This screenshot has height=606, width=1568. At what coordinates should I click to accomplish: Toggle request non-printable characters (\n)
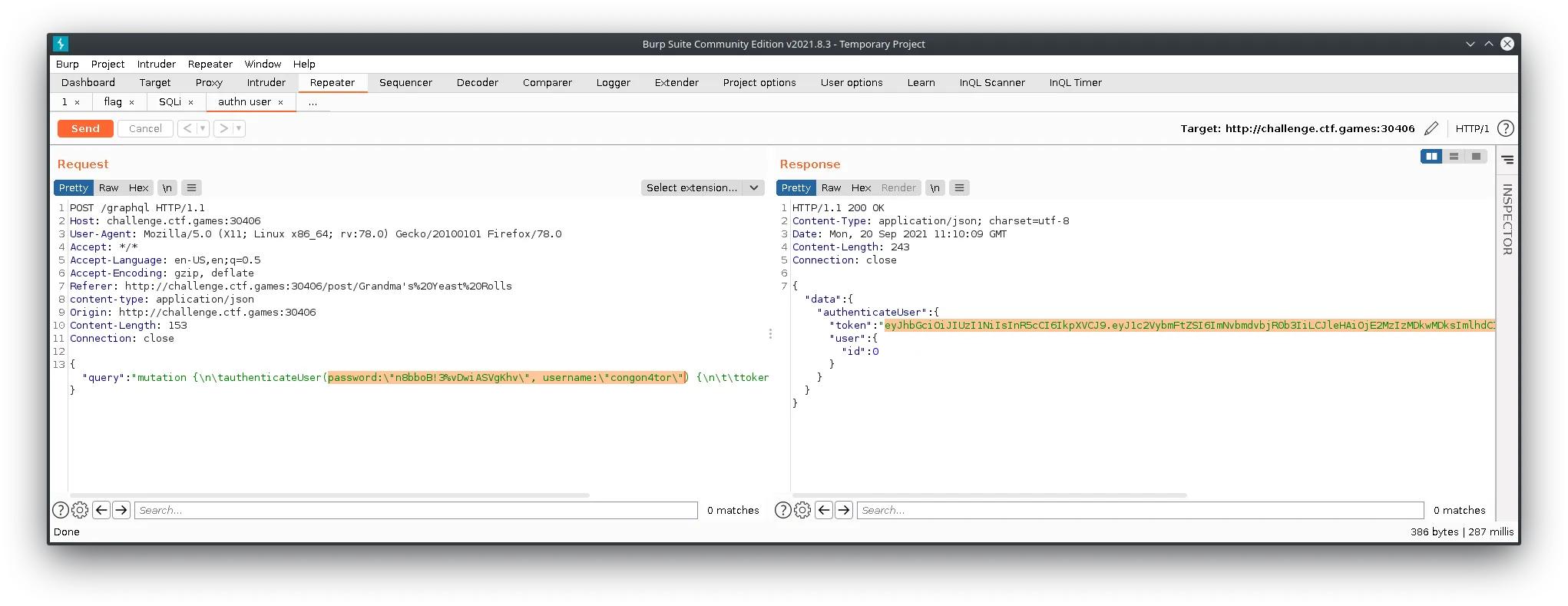coord(167,187)
